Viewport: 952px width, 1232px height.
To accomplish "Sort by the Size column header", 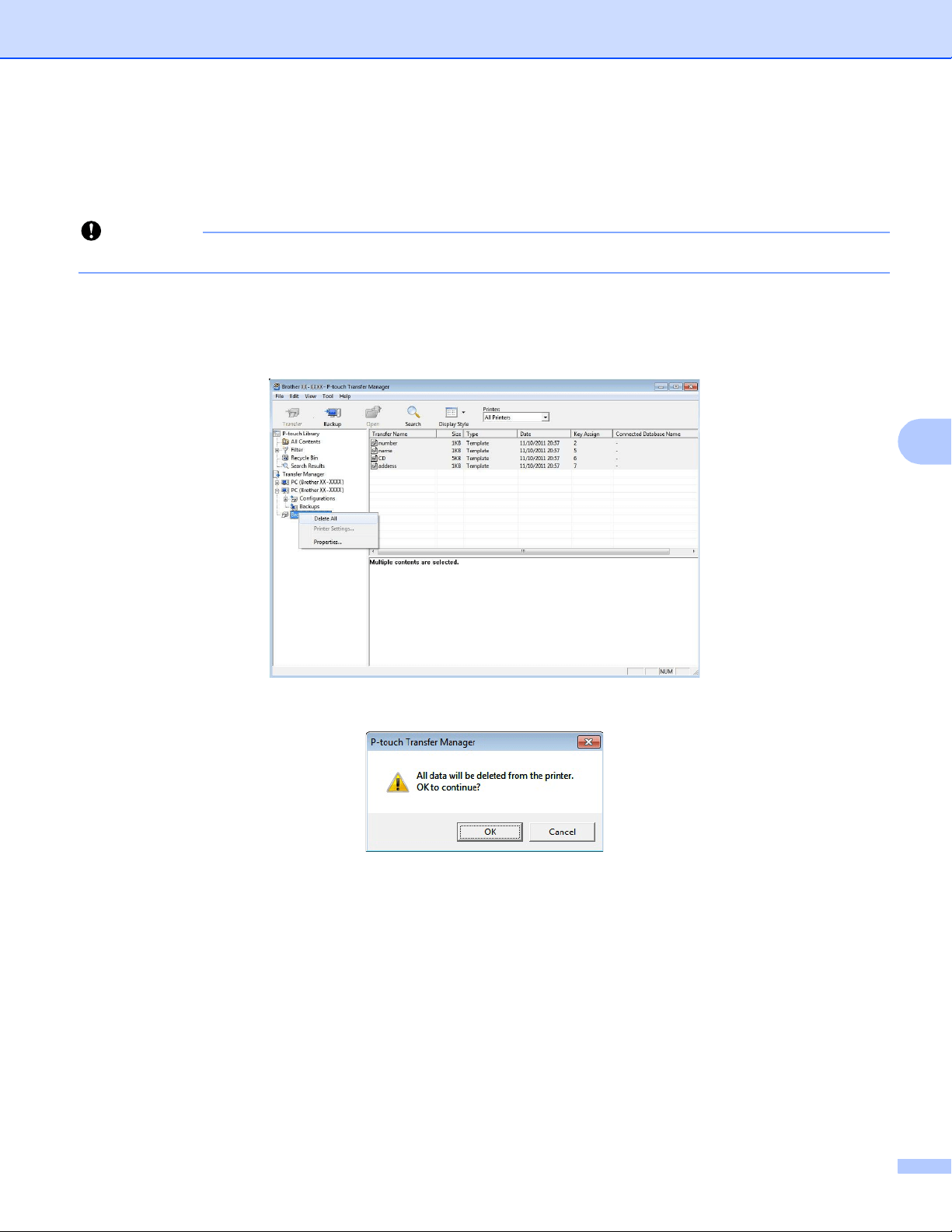I will [x=450, y=434].
